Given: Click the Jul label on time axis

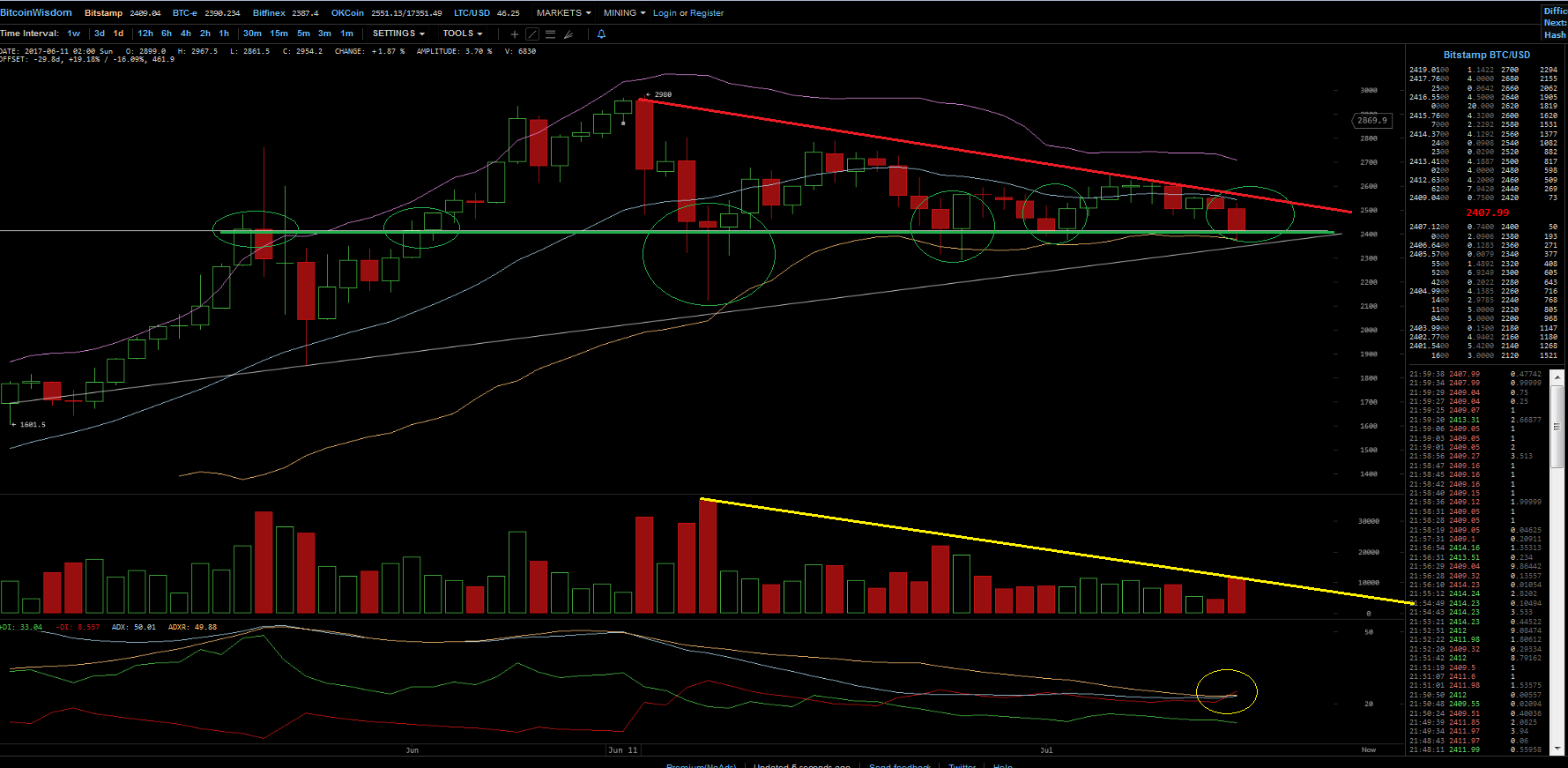Looking at the screenshot, I should pos(1046,749).
